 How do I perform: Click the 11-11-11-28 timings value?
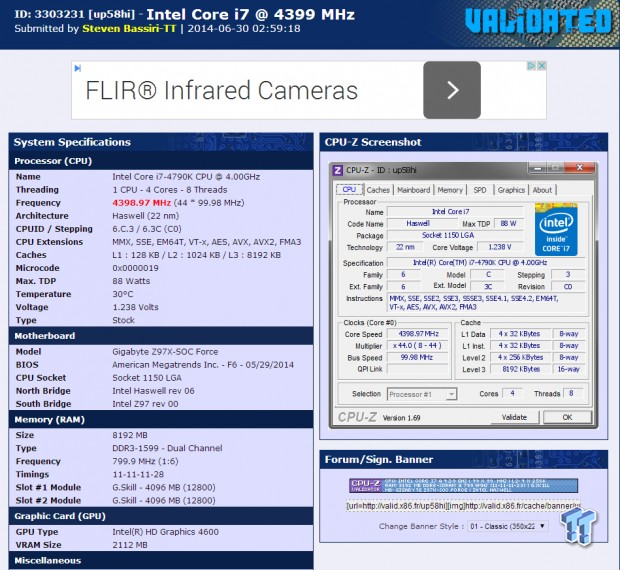(138, 474)
